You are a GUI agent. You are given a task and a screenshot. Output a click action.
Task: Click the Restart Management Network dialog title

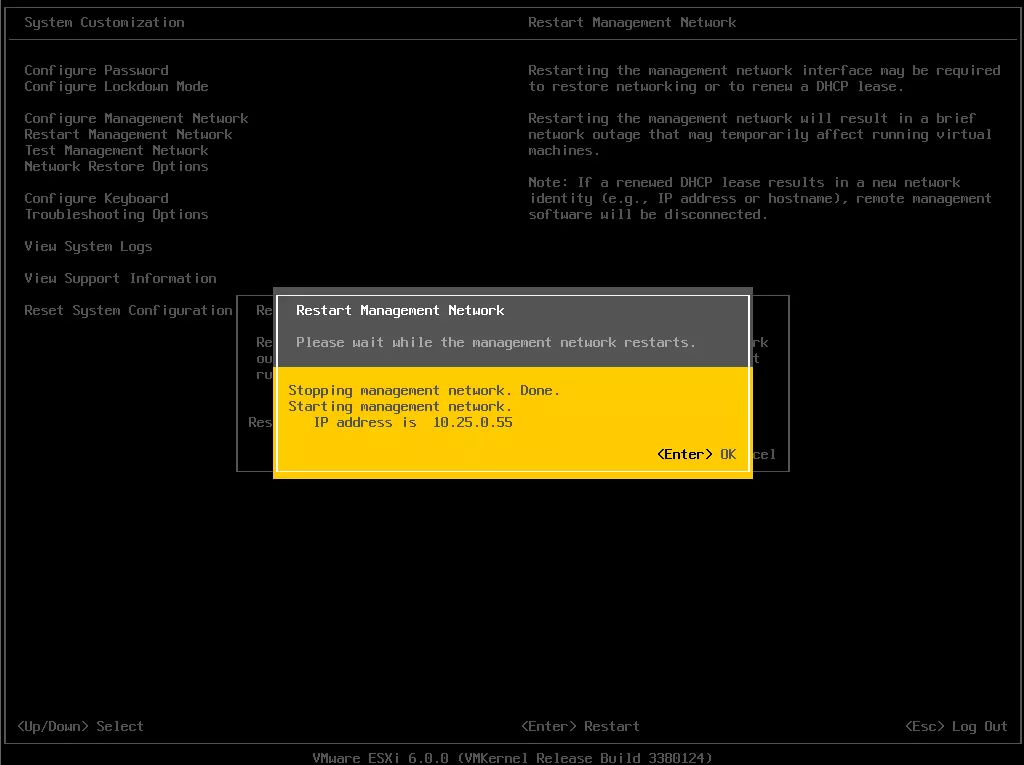coord(400,310)
